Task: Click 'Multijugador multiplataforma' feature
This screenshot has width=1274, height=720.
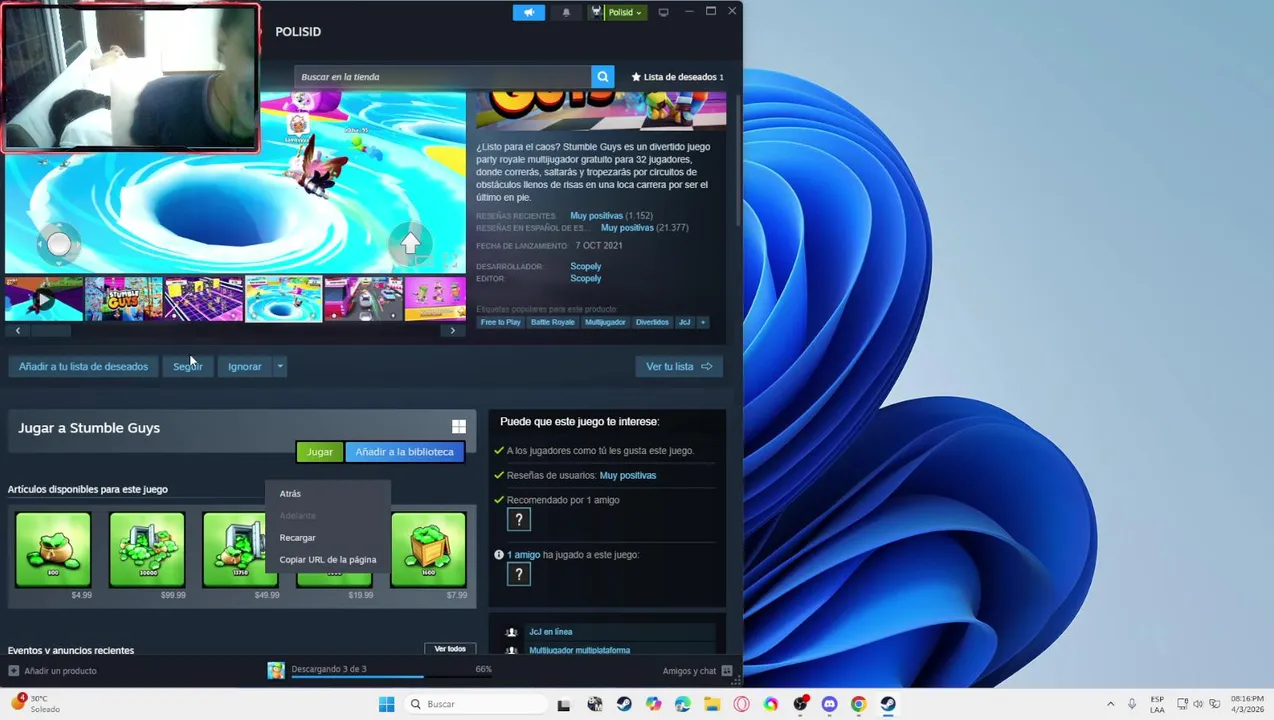Action: click(579, 650)
